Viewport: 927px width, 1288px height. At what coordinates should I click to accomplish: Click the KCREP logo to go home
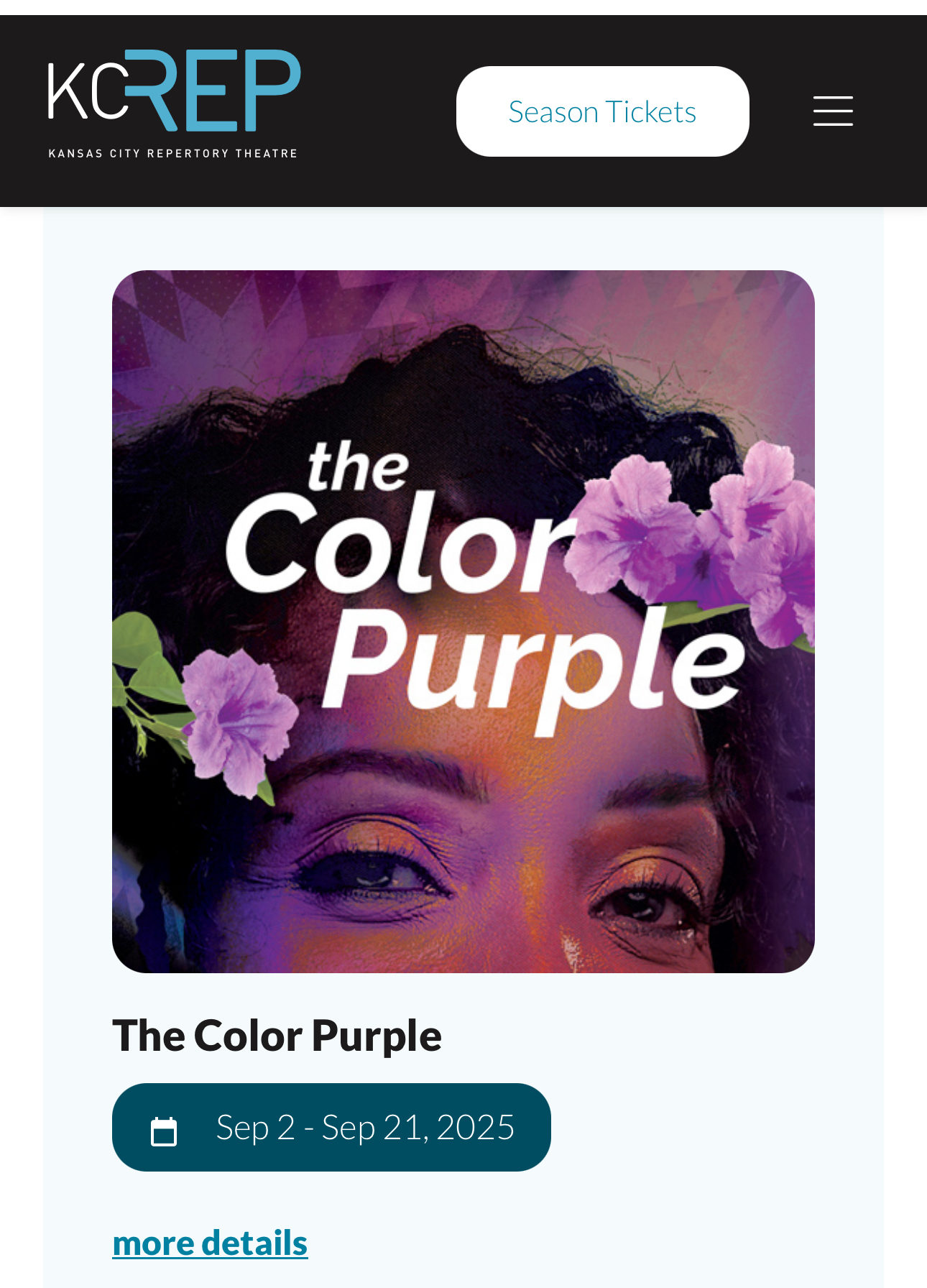tap(174, 104)
